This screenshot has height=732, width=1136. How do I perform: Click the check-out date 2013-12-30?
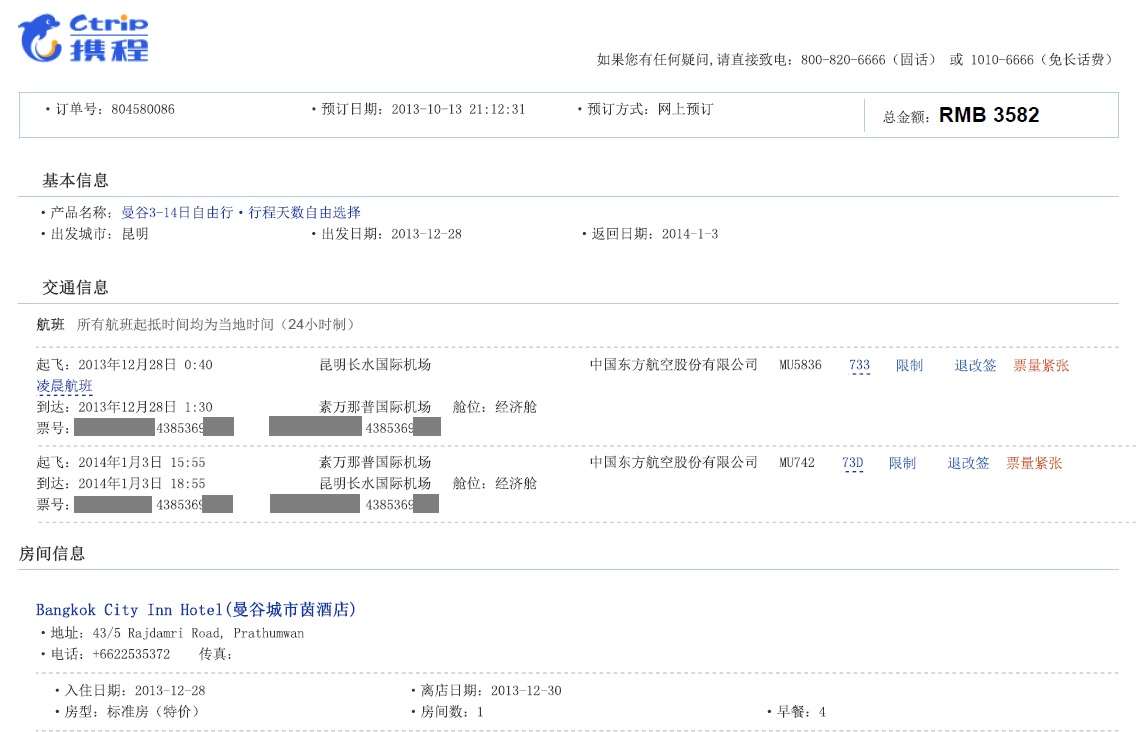(x=526, y=691)
